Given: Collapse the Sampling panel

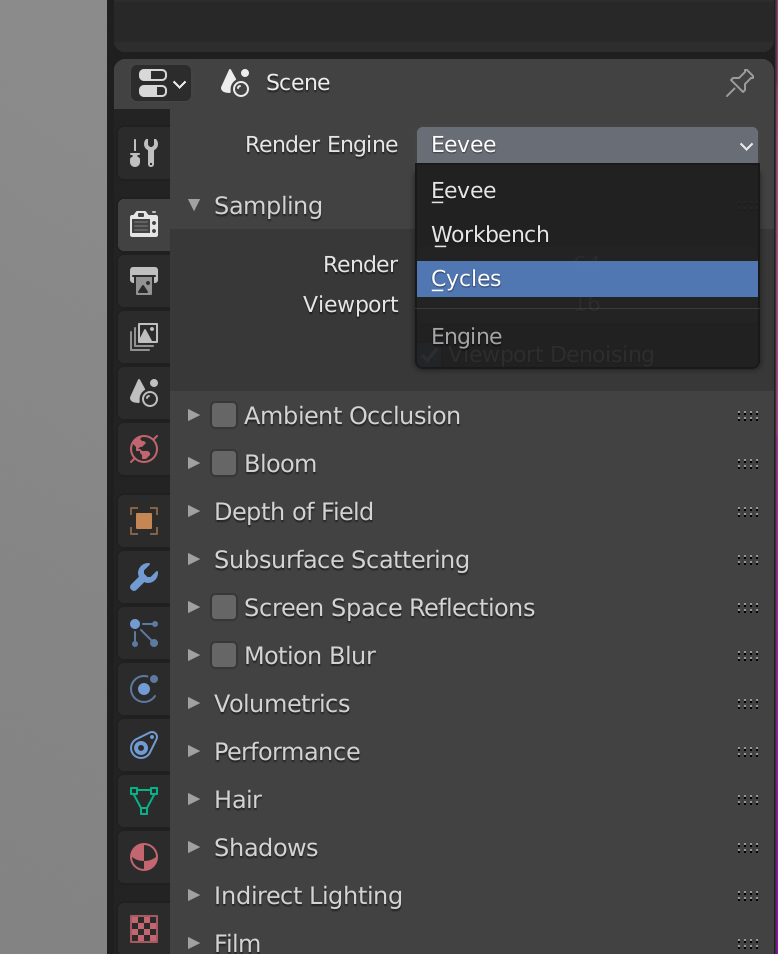Looking at the screenshot, I should [194, 205].
